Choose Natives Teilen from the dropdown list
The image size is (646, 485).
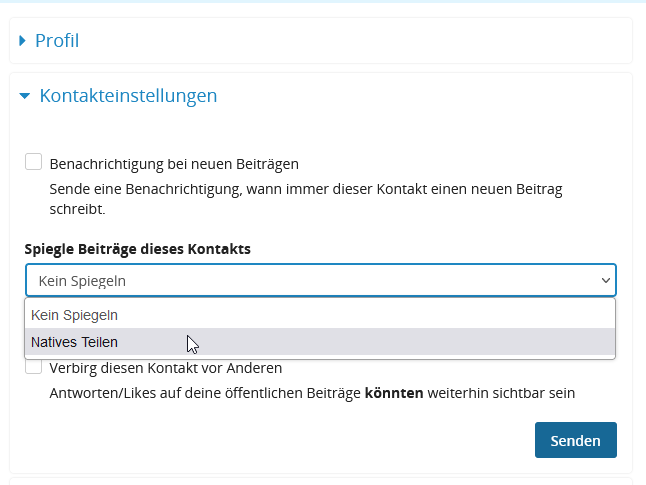(x=75, y=342)
